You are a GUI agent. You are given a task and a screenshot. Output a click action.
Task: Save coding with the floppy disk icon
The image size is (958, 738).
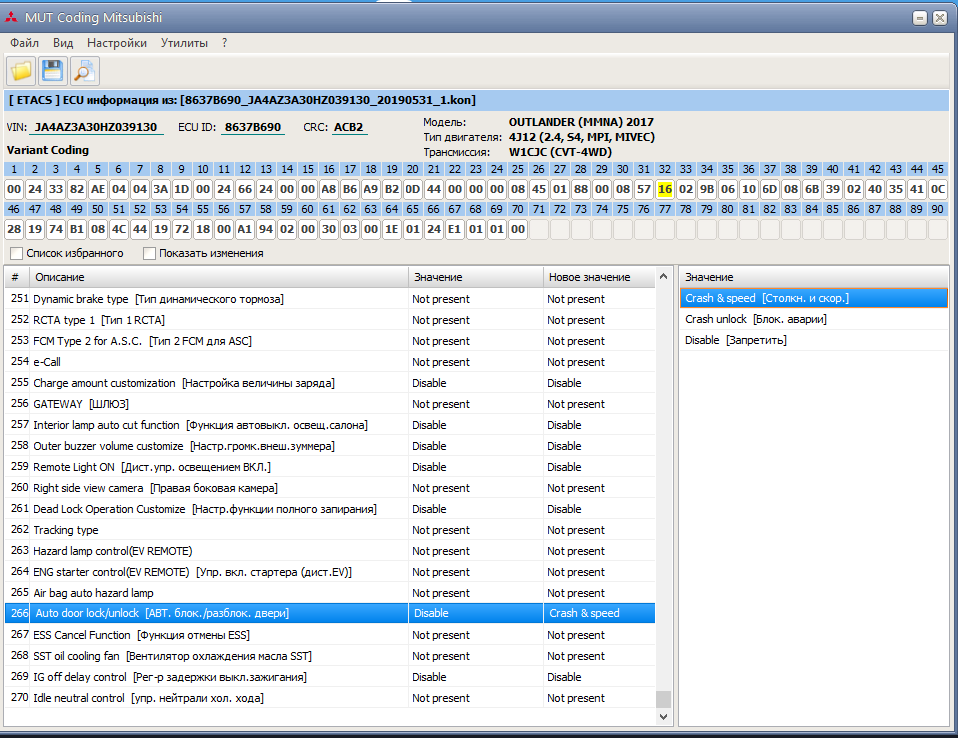point(53,71)
